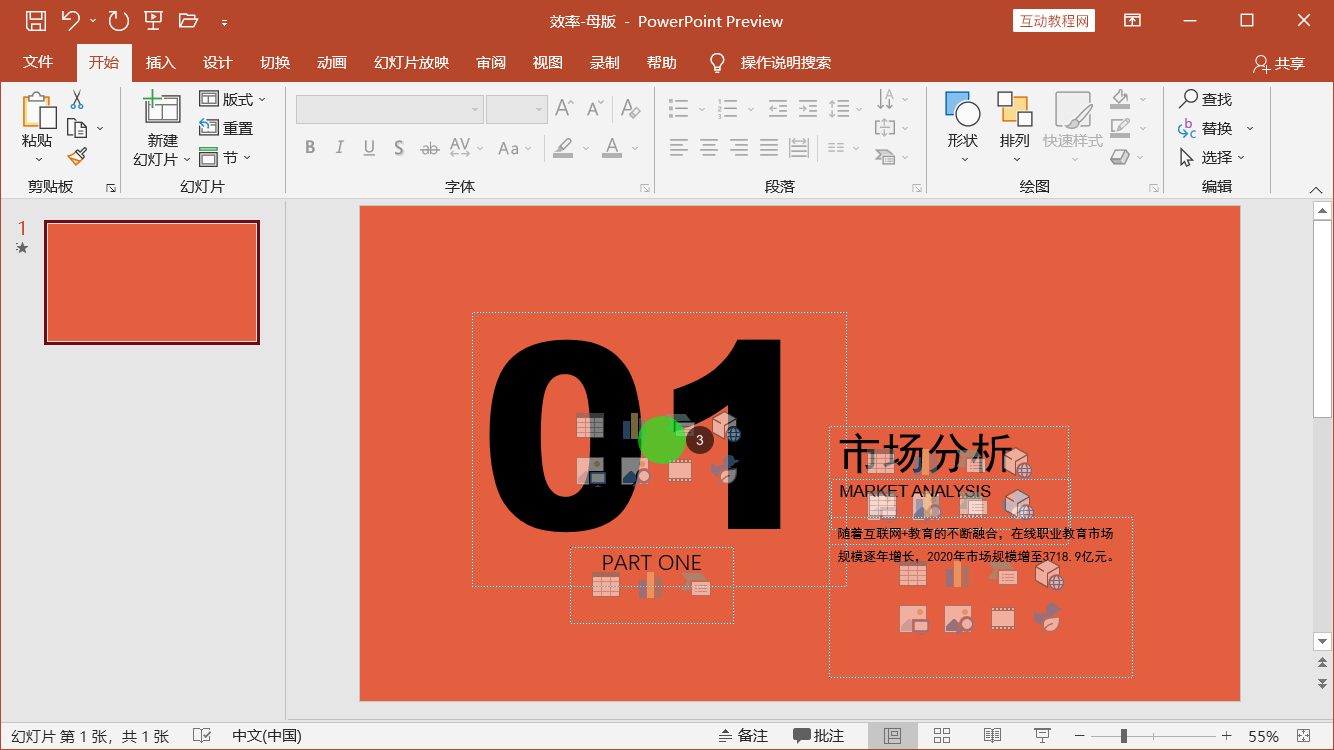Image resolution: width=1334 pixels, height=750 pixels.
Task: Open the Section 节 dropdown
Action: click(225, 157)
